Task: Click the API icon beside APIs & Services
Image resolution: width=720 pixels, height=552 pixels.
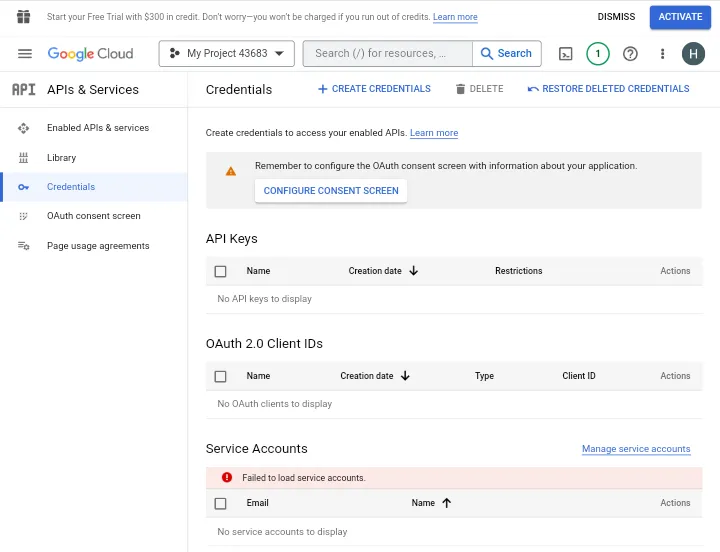Action: click(x=23, y=89)
